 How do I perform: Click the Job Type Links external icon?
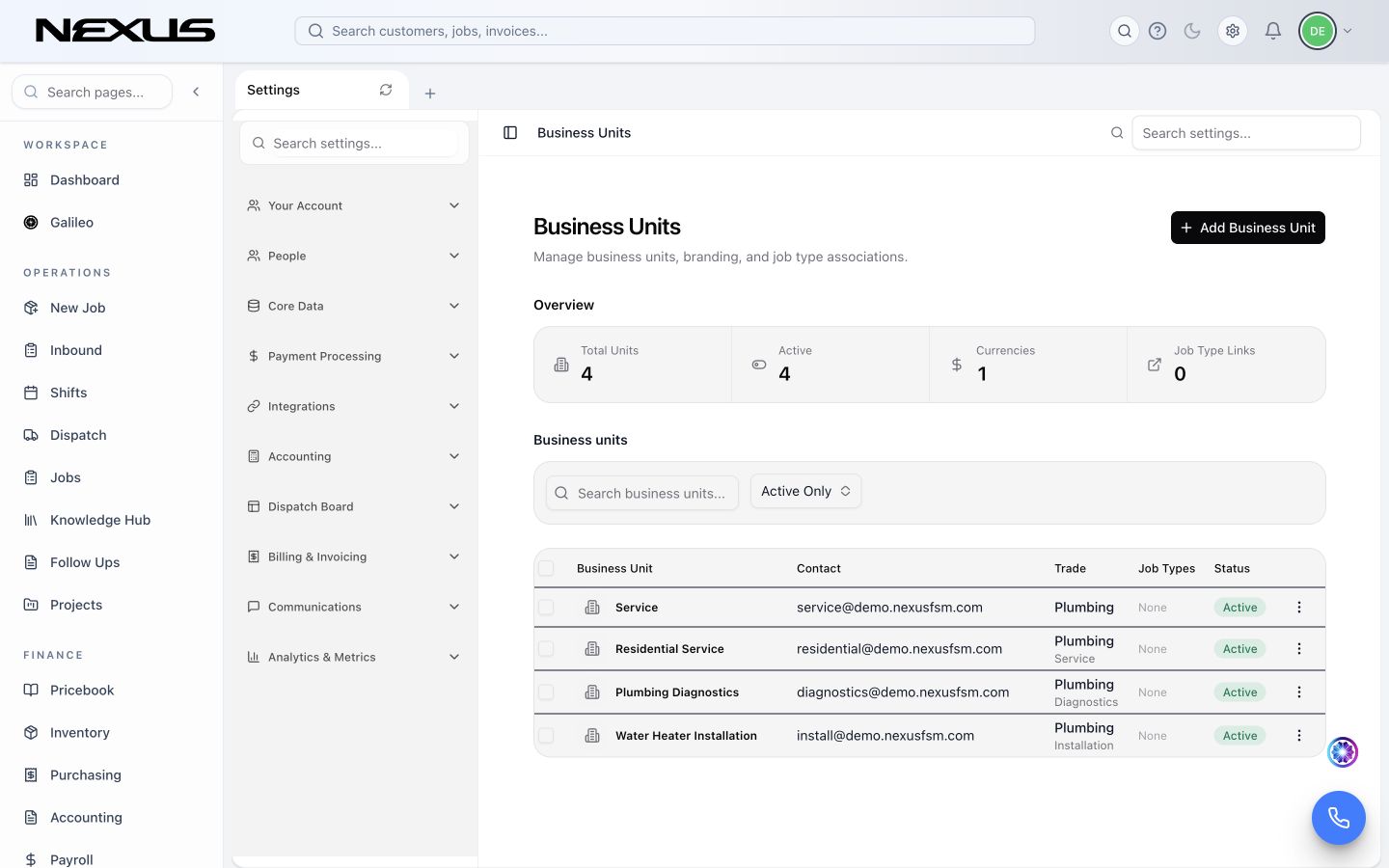pyautogui.click(x=1154, y=365)
